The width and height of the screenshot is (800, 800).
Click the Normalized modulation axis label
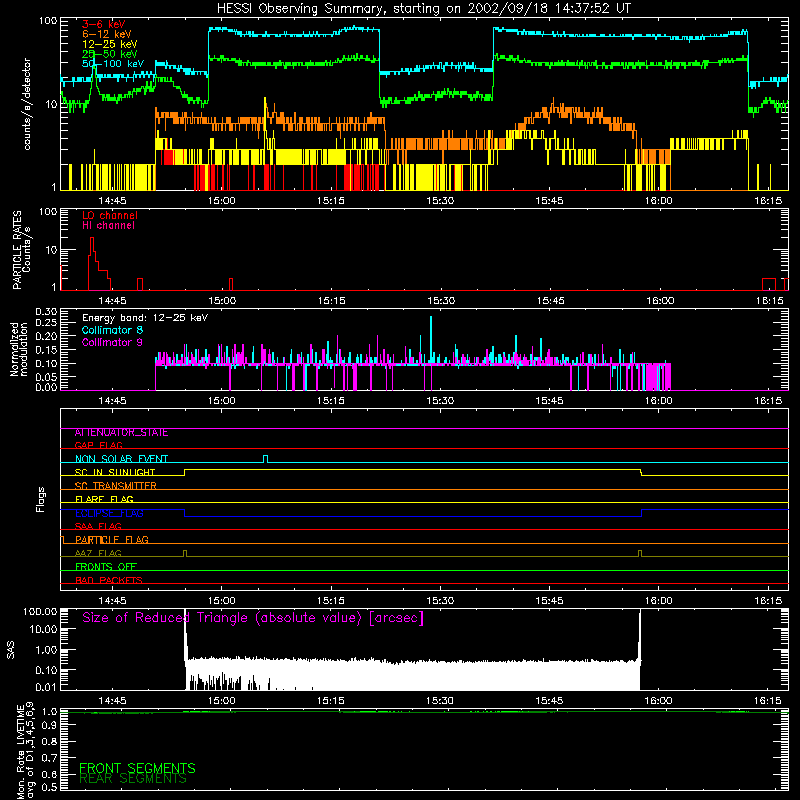click(x=19, y=349)
